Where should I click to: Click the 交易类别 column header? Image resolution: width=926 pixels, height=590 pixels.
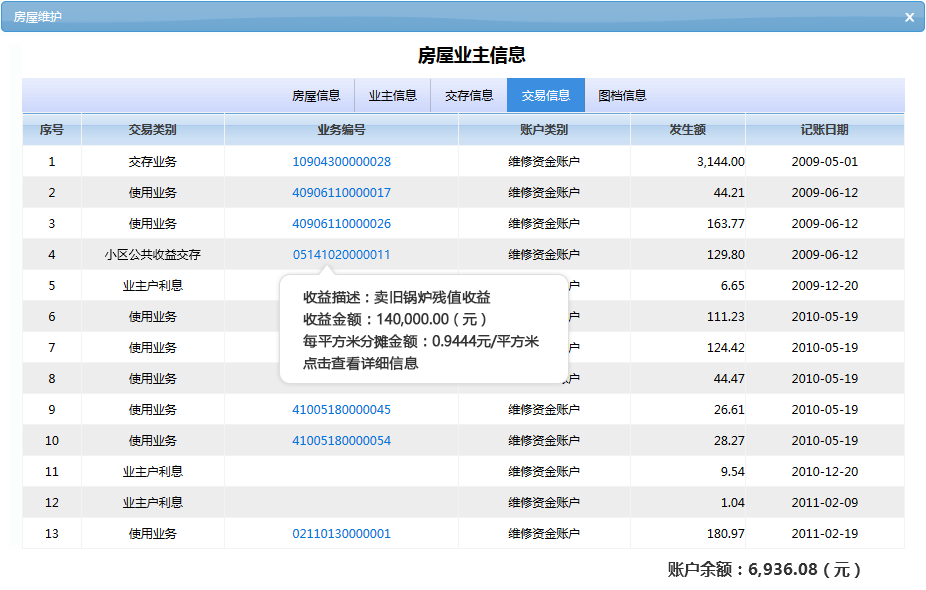tap(152, 130)
